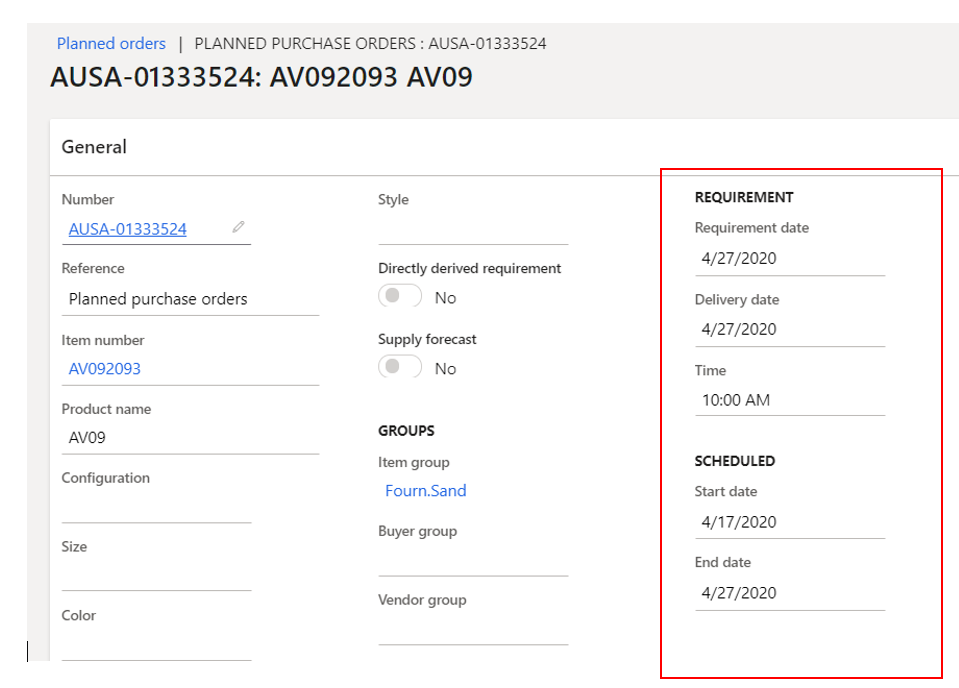Click the scheduled End date field
This screenshot has width=959, height=688.
[789, 593]
